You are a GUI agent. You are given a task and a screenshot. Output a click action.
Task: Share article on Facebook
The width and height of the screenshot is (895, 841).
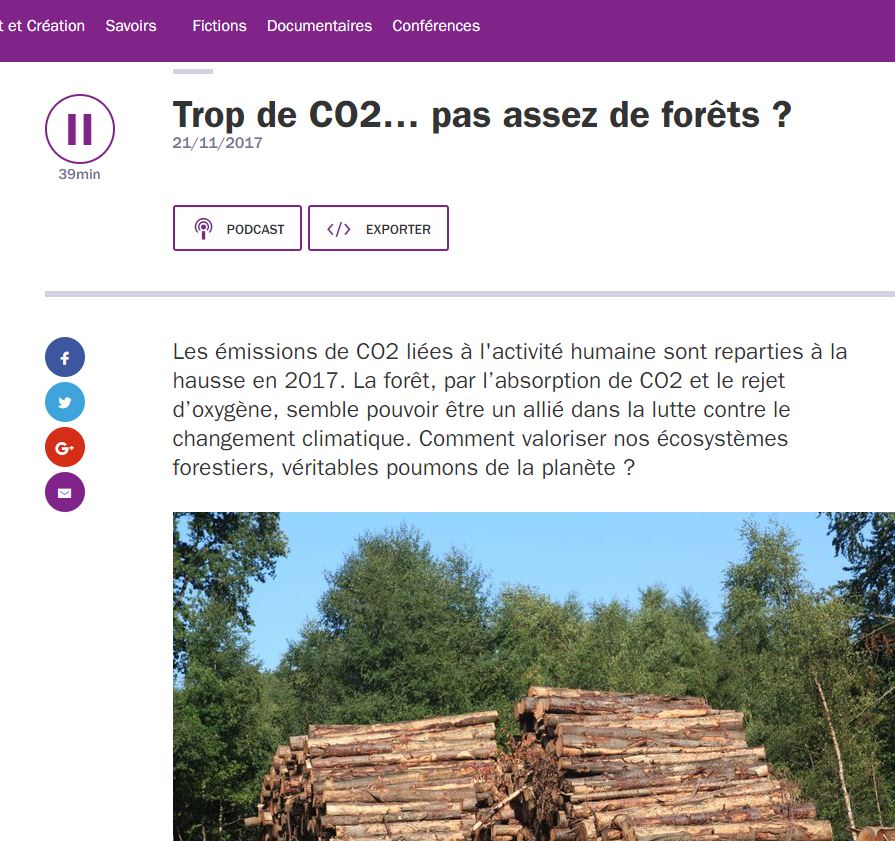coord(65,357)
